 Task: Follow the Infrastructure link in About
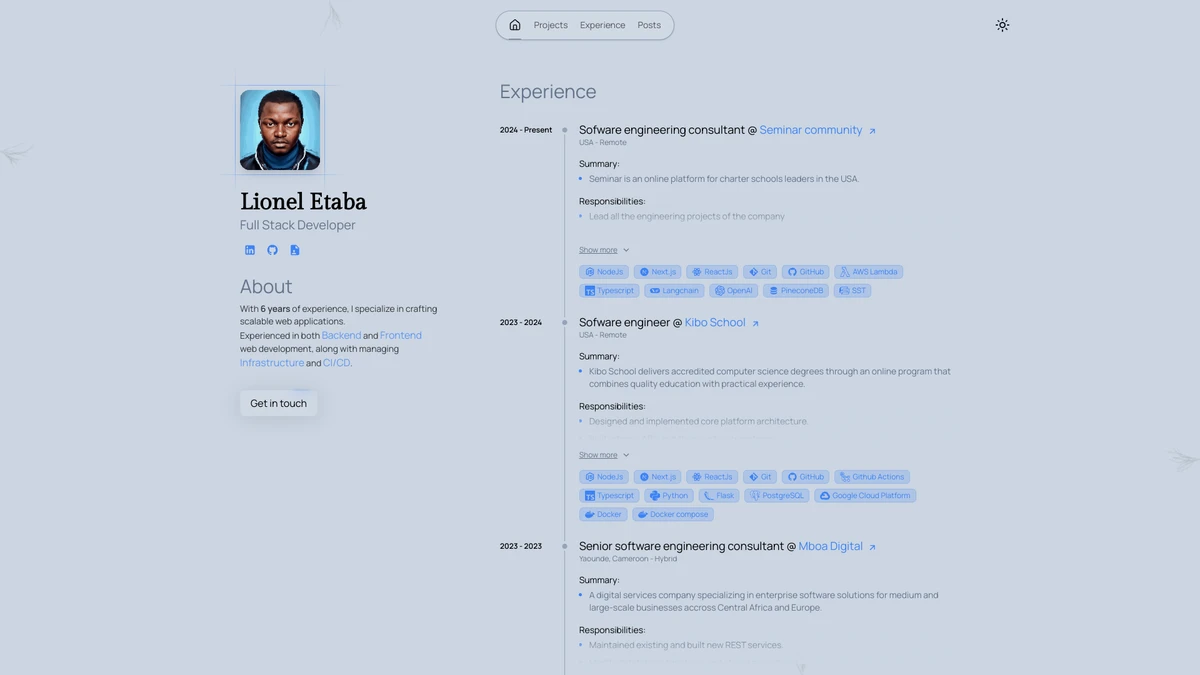272,363
